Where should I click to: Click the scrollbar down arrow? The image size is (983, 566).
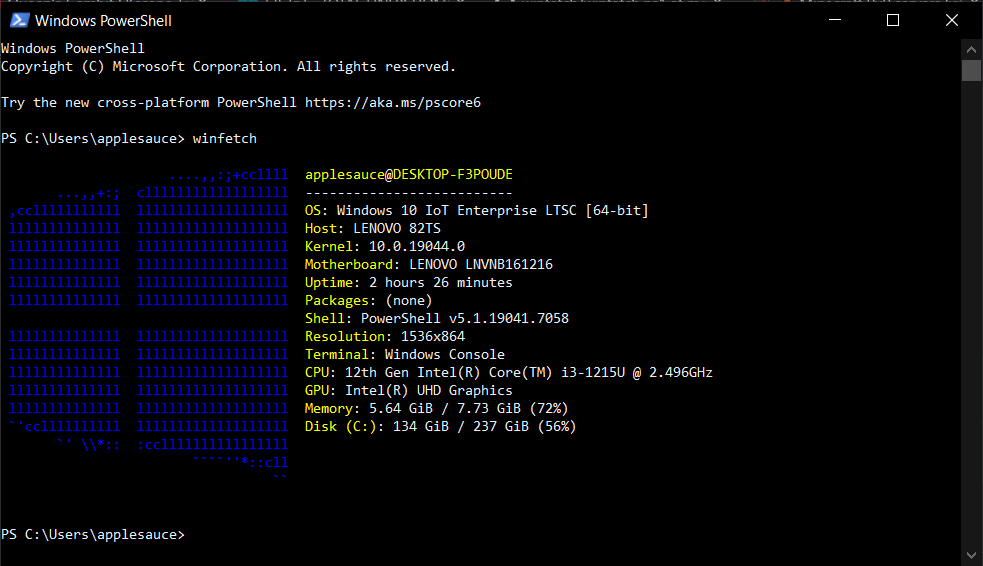click(971, 555)
